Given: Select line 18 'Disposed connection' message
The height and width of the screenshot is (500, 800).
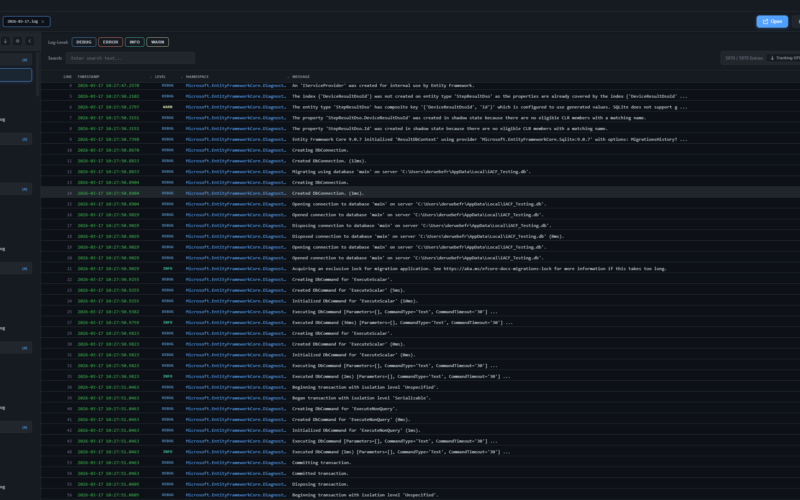Looking at the screenshot, I should (428, 236).
